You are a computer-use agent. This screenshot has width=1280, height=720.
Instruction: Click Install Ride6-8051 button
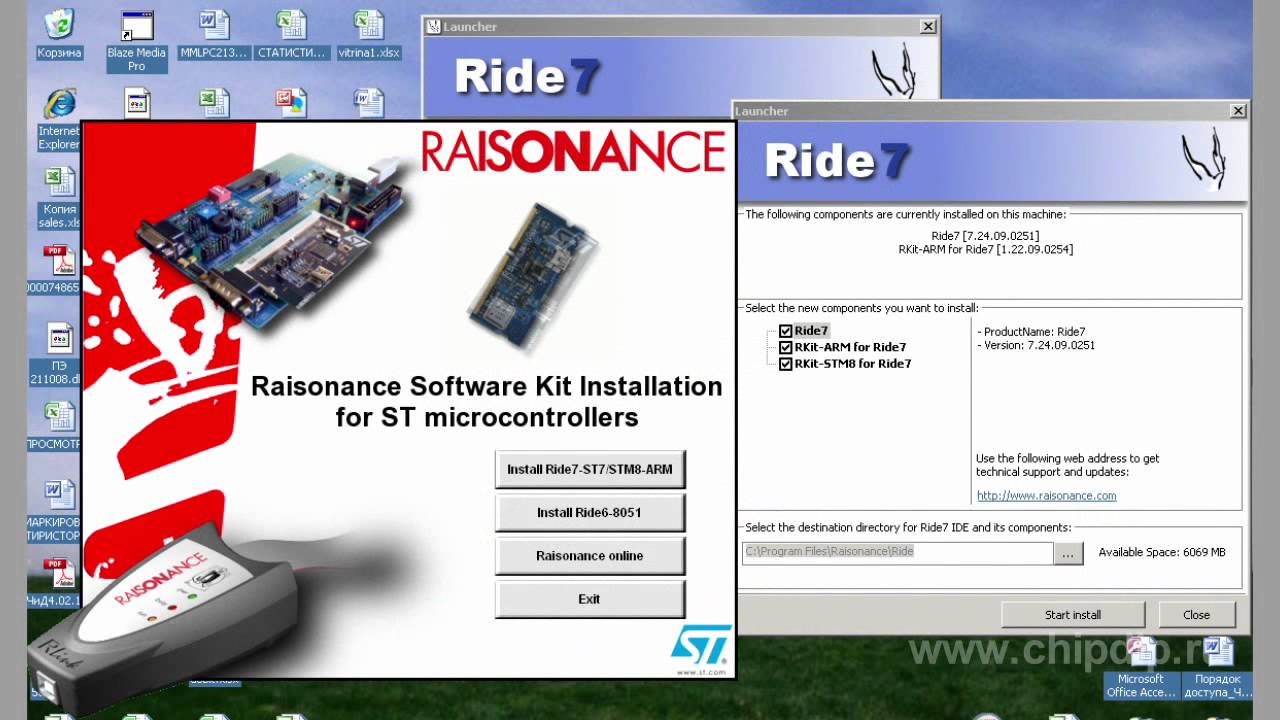(590, 512)
